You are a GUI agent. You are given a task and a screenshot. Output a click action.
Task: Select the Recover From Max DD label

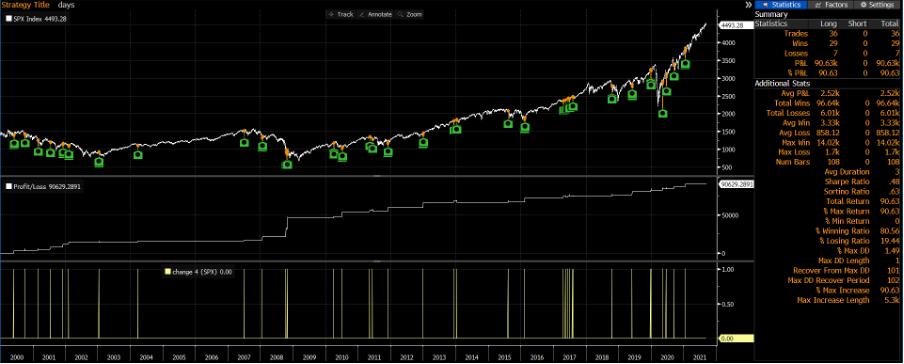click(x=830, y=271)
